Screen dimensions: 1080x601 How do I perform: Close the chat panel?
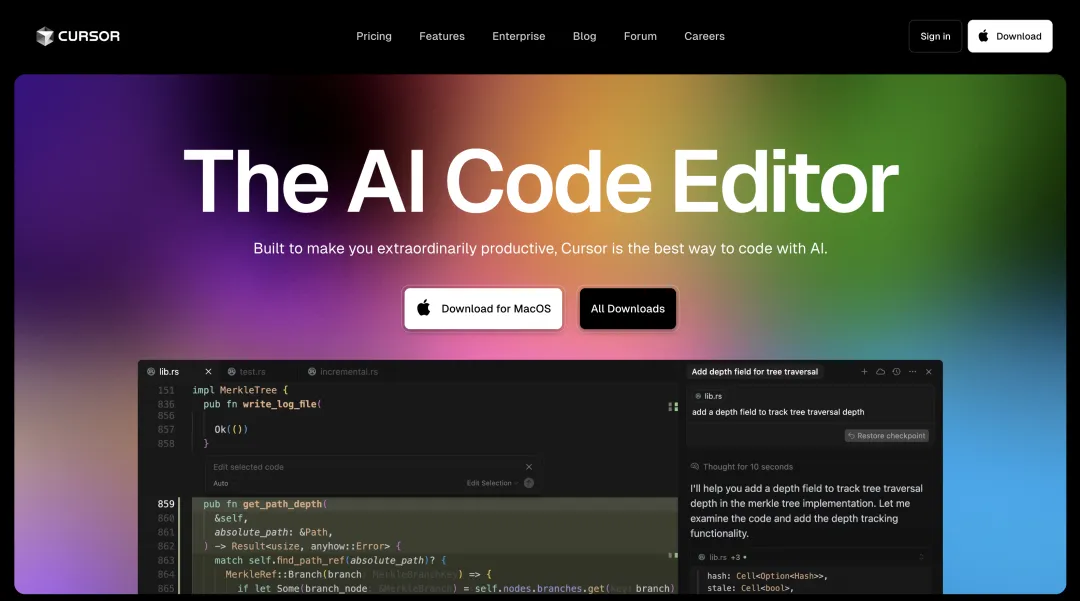(x=928, y=372)
